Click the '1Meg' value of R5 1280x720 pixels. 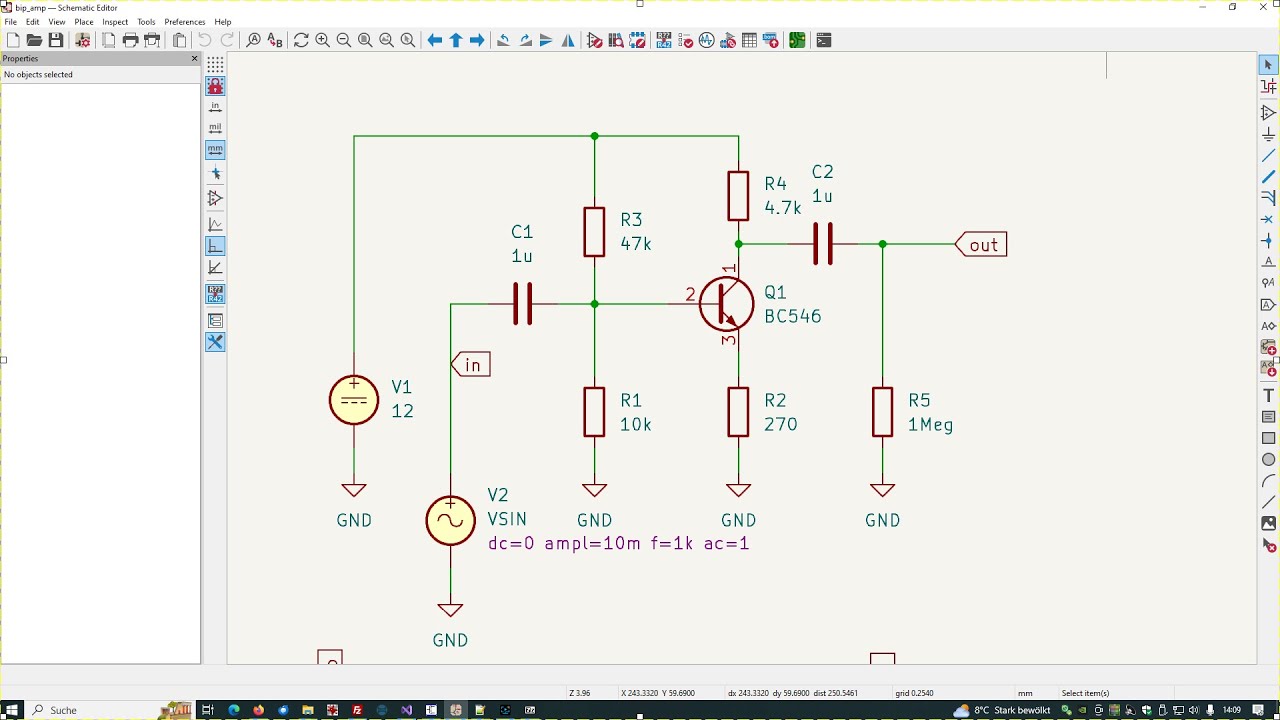[930, 425]
